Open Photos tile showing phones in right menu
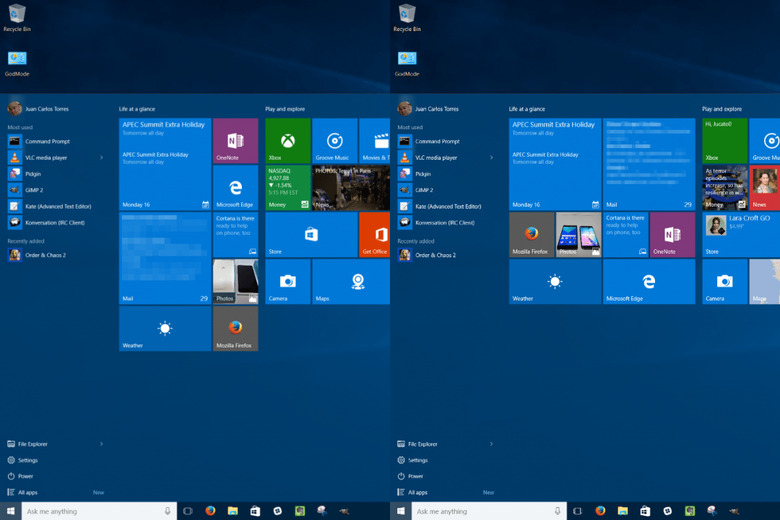 (578, 234)
